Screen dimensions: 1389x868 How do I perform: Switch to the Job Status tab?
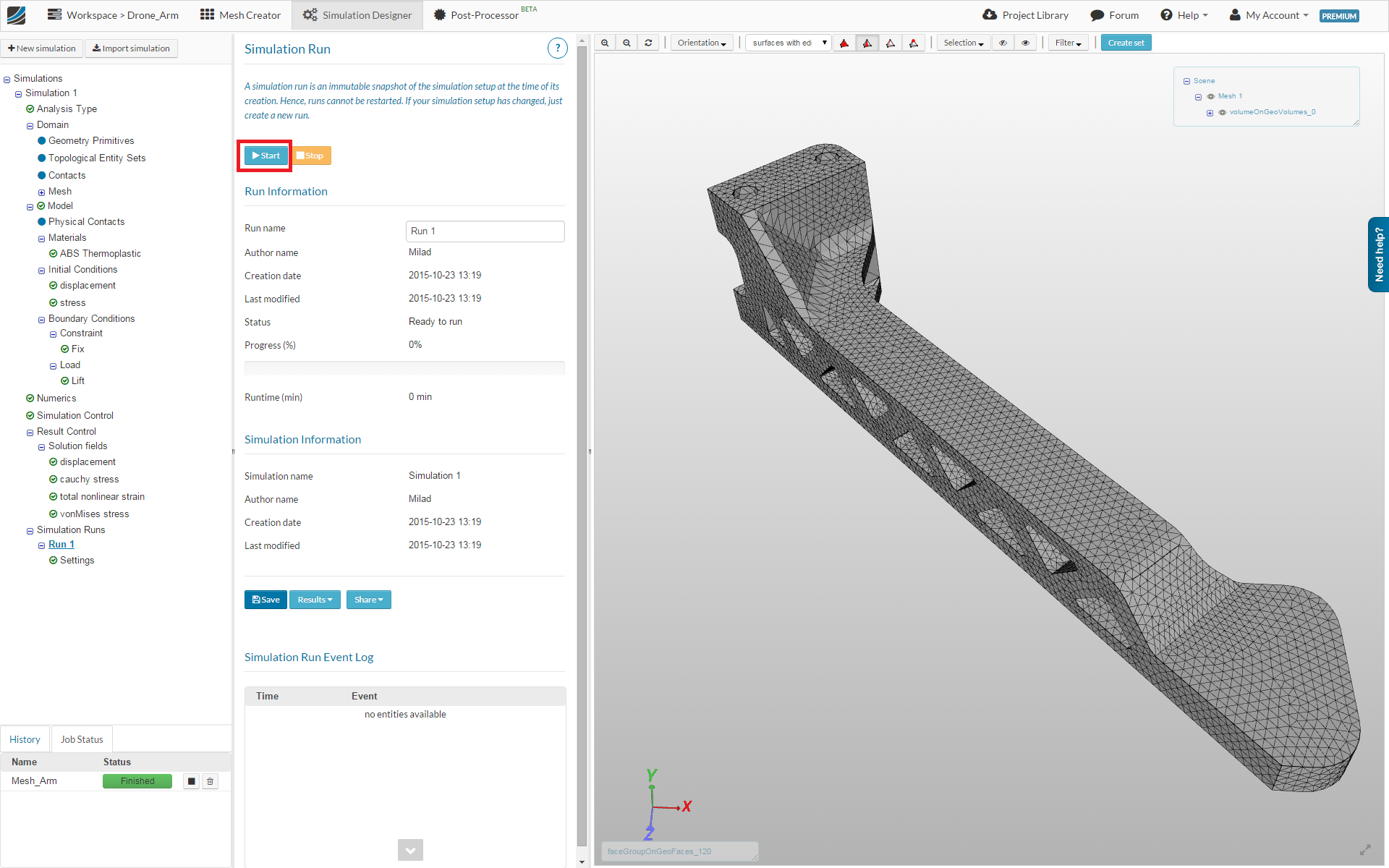tap(82, 739)
